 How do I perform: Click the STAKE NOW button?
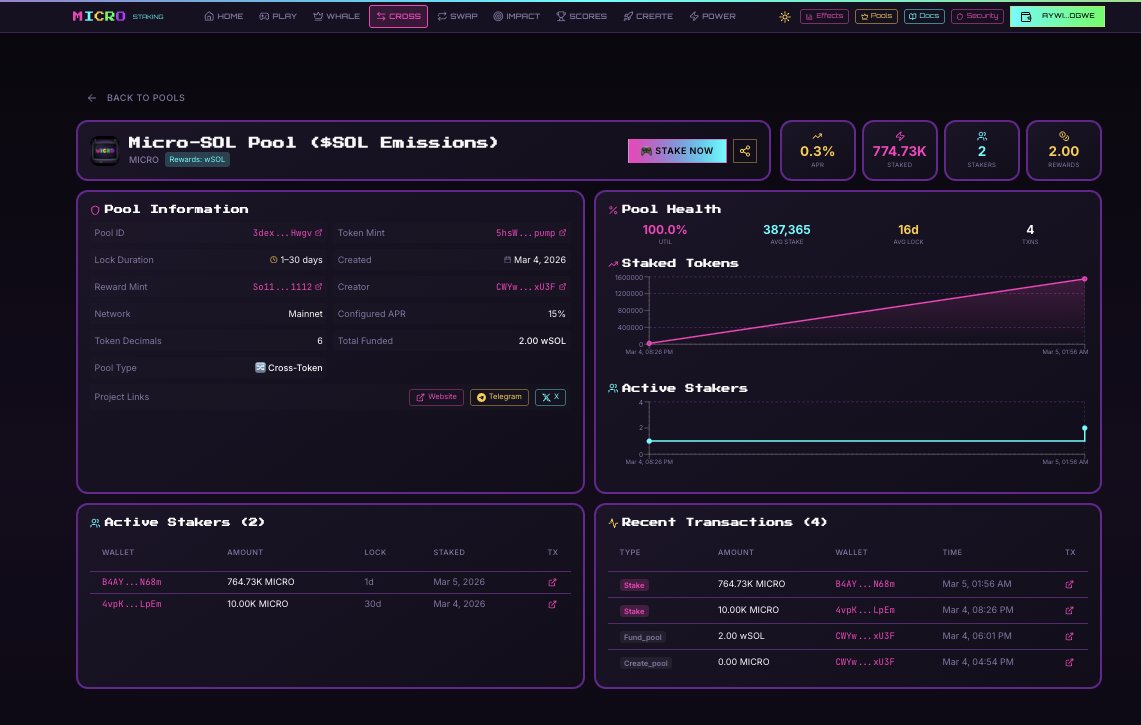click(x=677, y=151)
